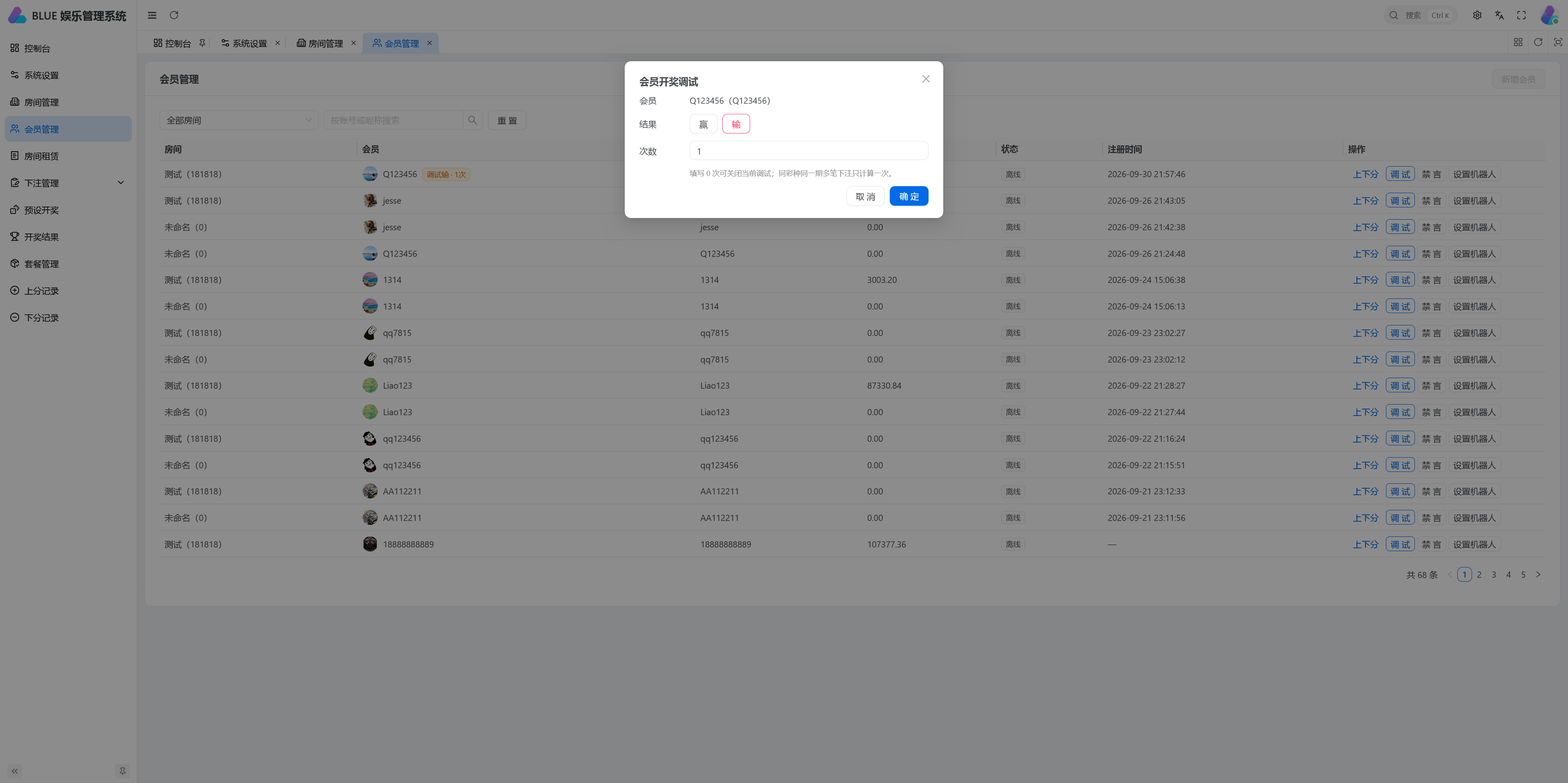Screen dimensions: 1568x783
Task: Expand the 下注管理 sidebar submenu
Action: (x=68, y=183)
